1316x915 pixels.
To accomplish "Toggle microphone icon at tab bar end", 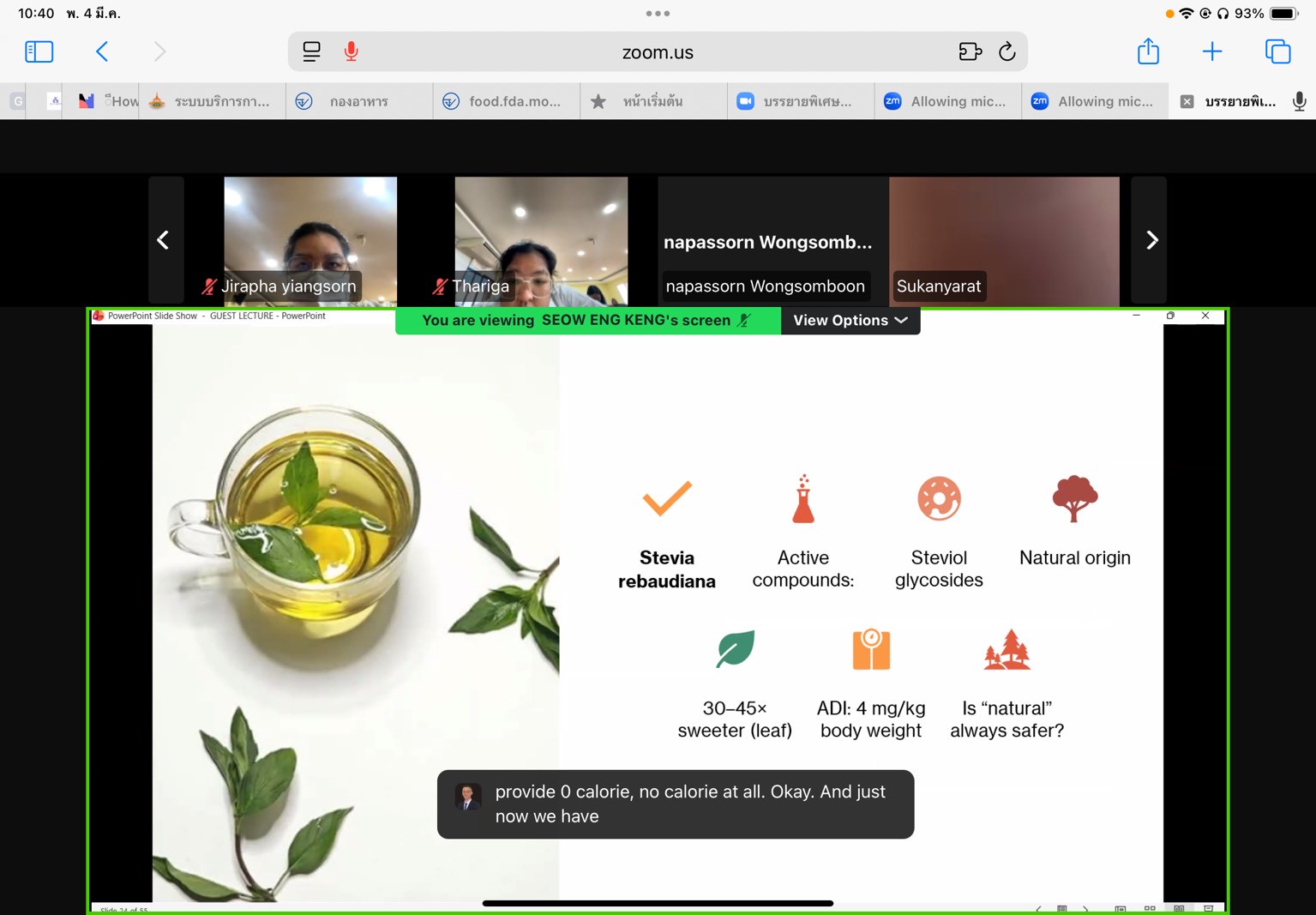I will click(x=1299, y=101).
